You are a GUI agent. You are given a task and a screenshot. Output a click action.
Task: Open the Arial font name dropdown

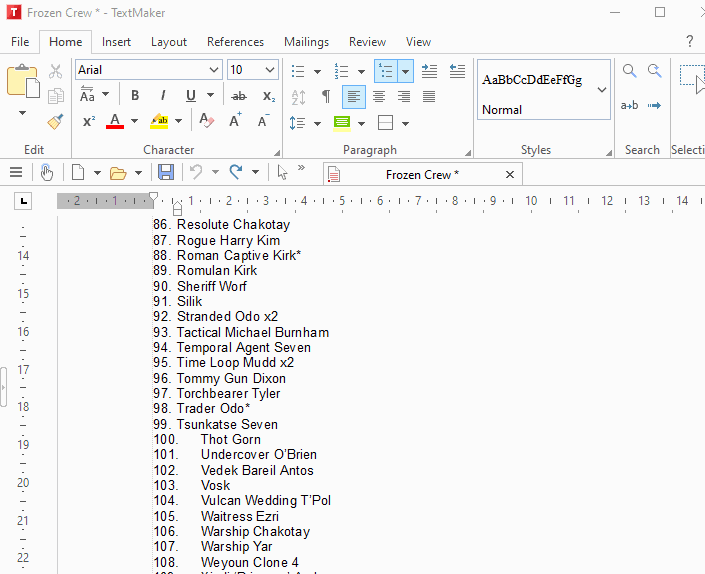214,70
